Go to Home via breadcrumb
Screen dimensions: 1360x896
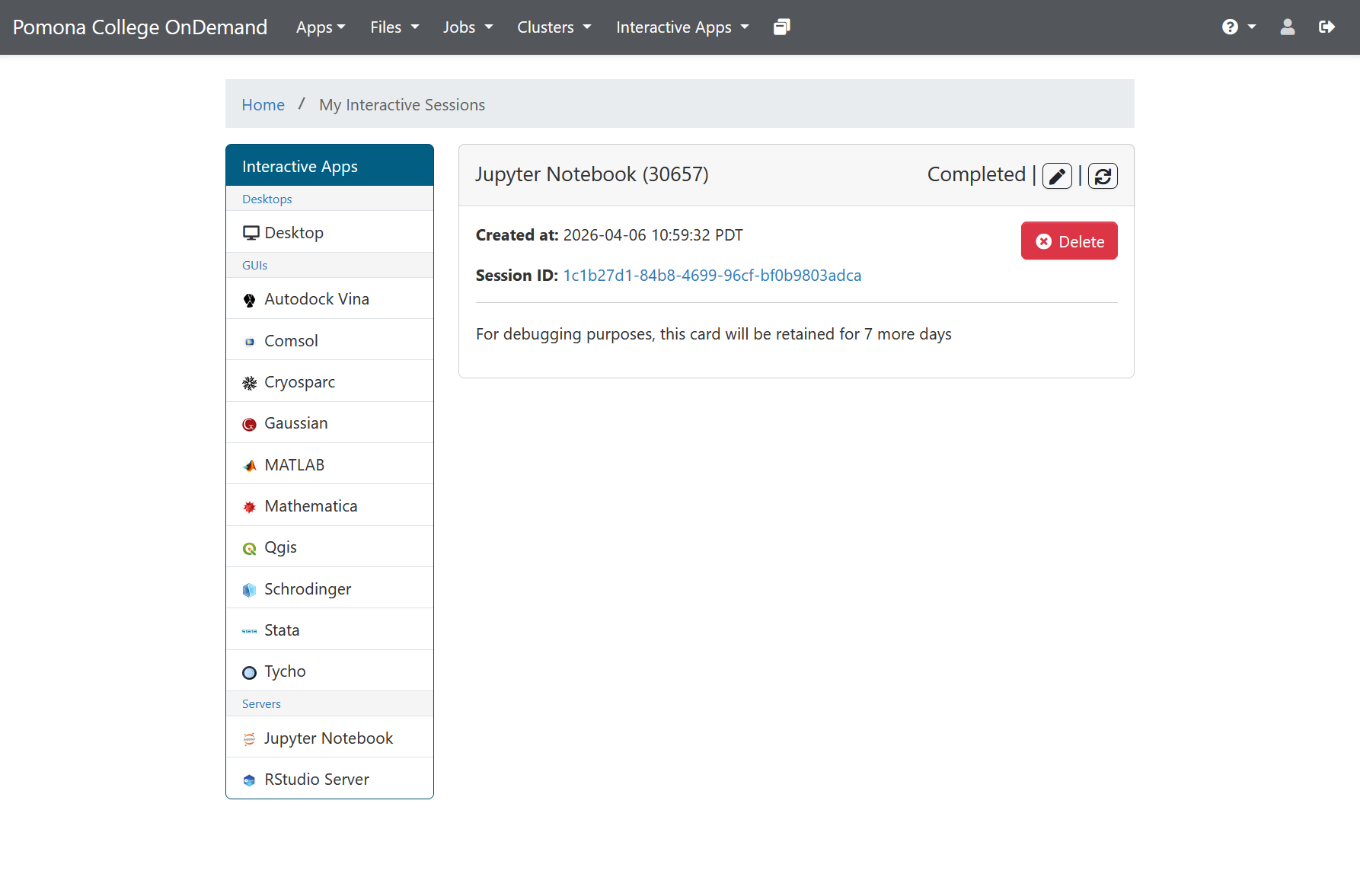[x=263, y=105]
